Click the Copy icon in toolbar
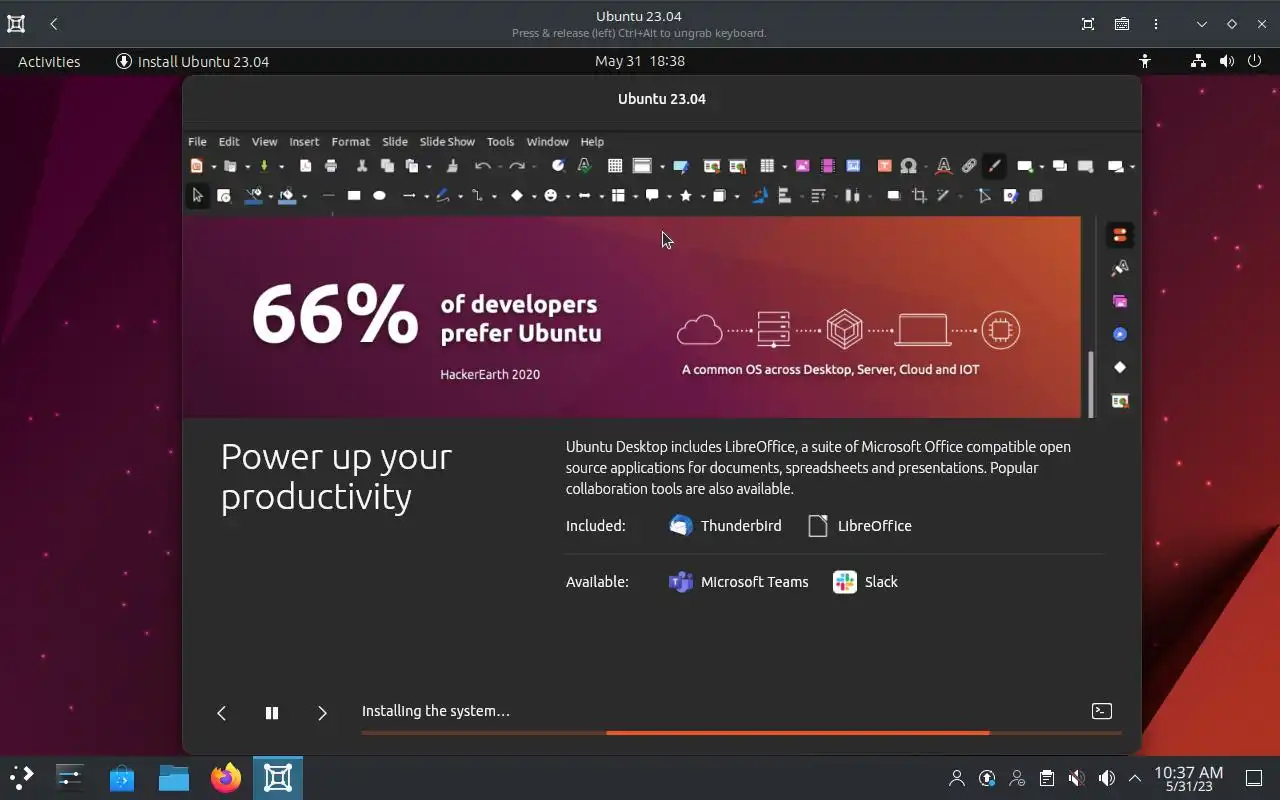1280x800 pixels. click(387, 166)
